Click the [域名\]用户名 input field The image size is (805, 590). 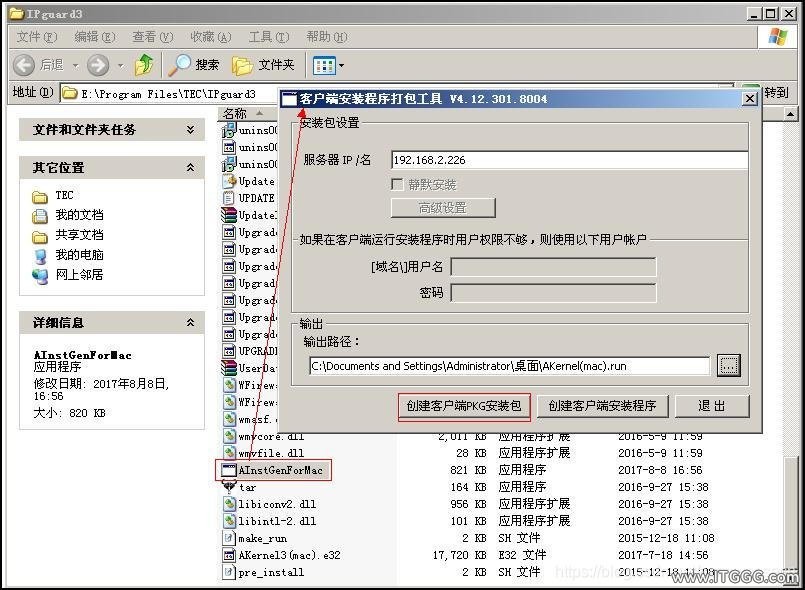553,267
